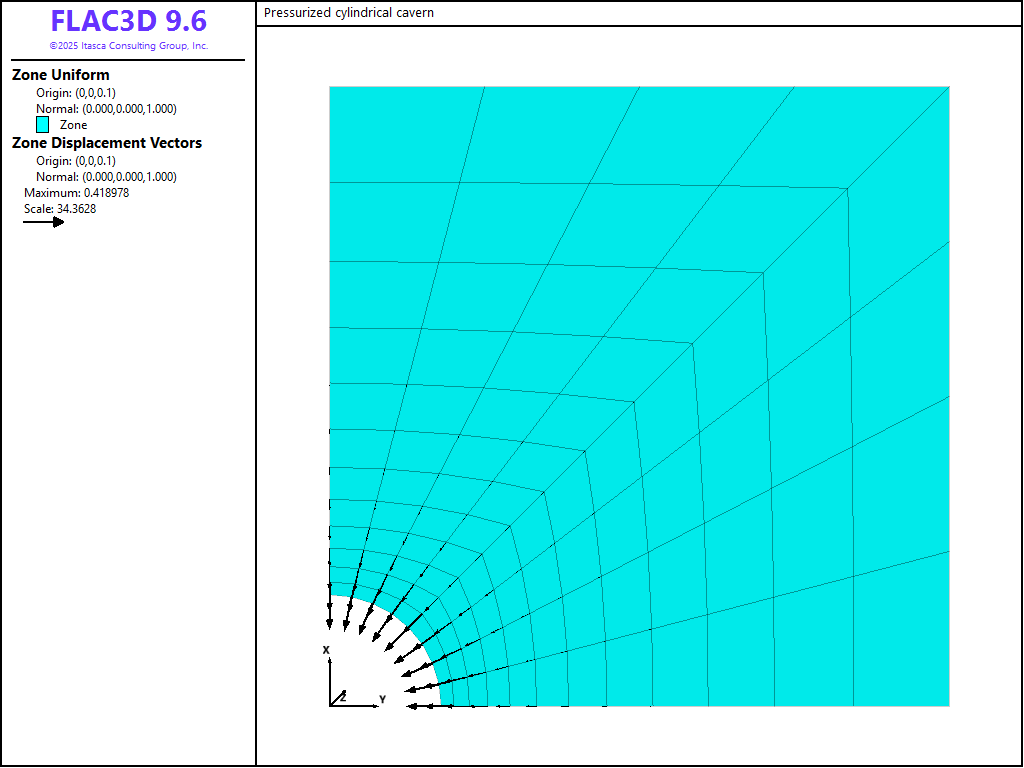The image size is (1024, 768).
Task: Select the Normal line under Zone Uniform
Action: (x=106, y=109)
